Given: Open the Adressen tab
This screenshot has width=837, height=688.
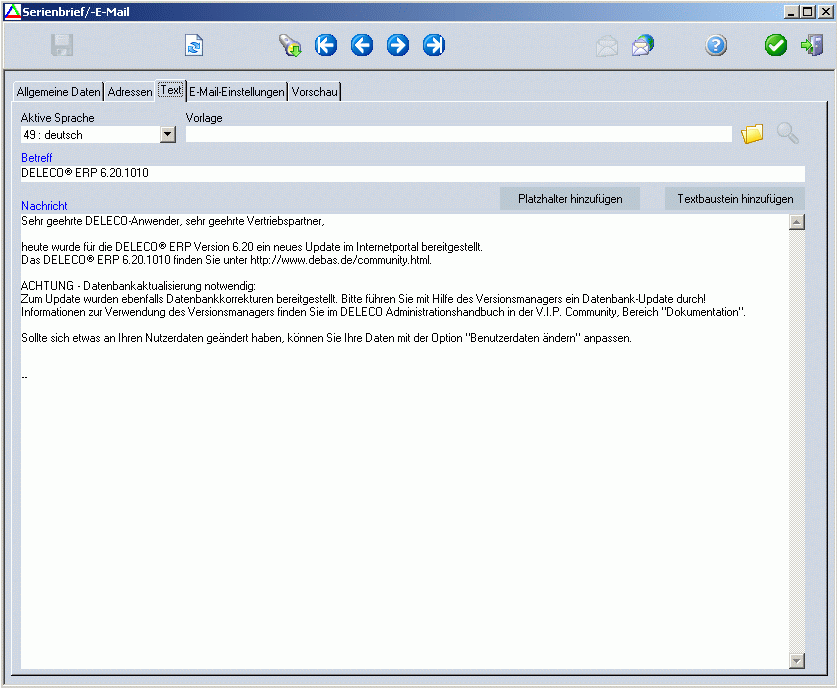Looking at the screenshot, I should tap(130, 92).
